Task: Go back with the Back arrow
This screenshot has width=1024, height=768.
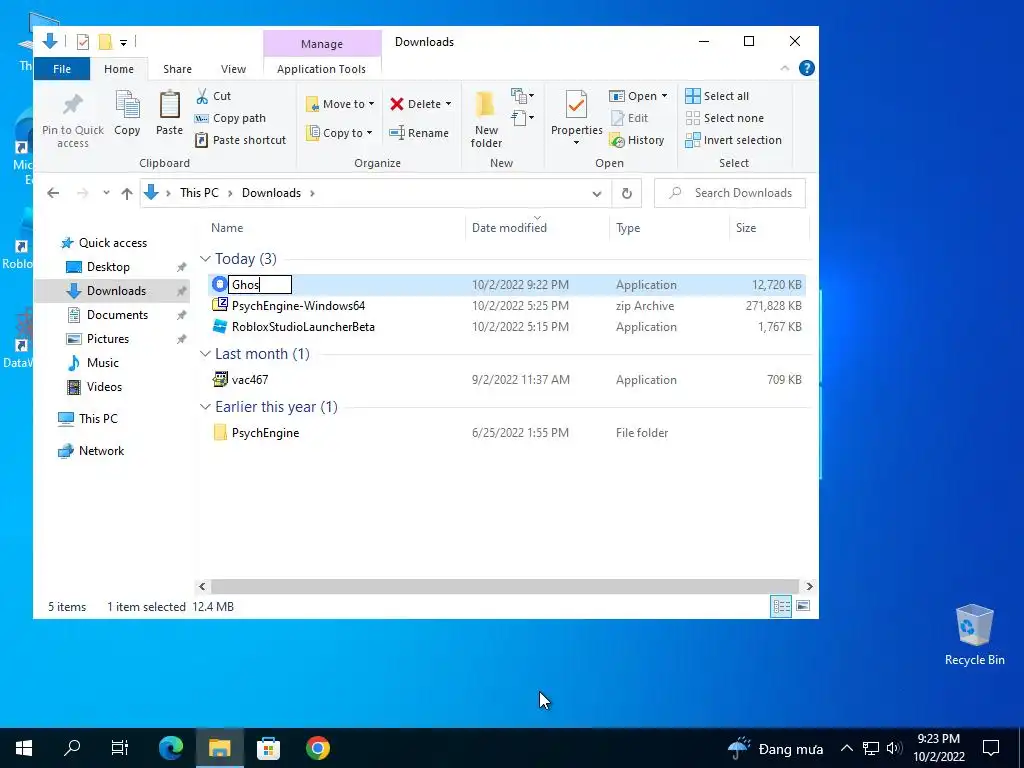Action: pyautogui.click(x=53, y=193)
